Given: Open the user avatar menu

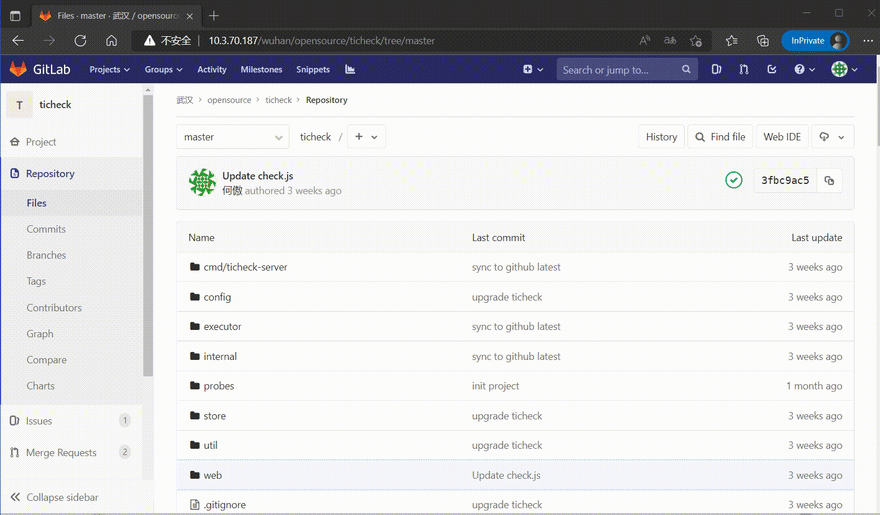Looking at the screenshot, I should [844, 70].
